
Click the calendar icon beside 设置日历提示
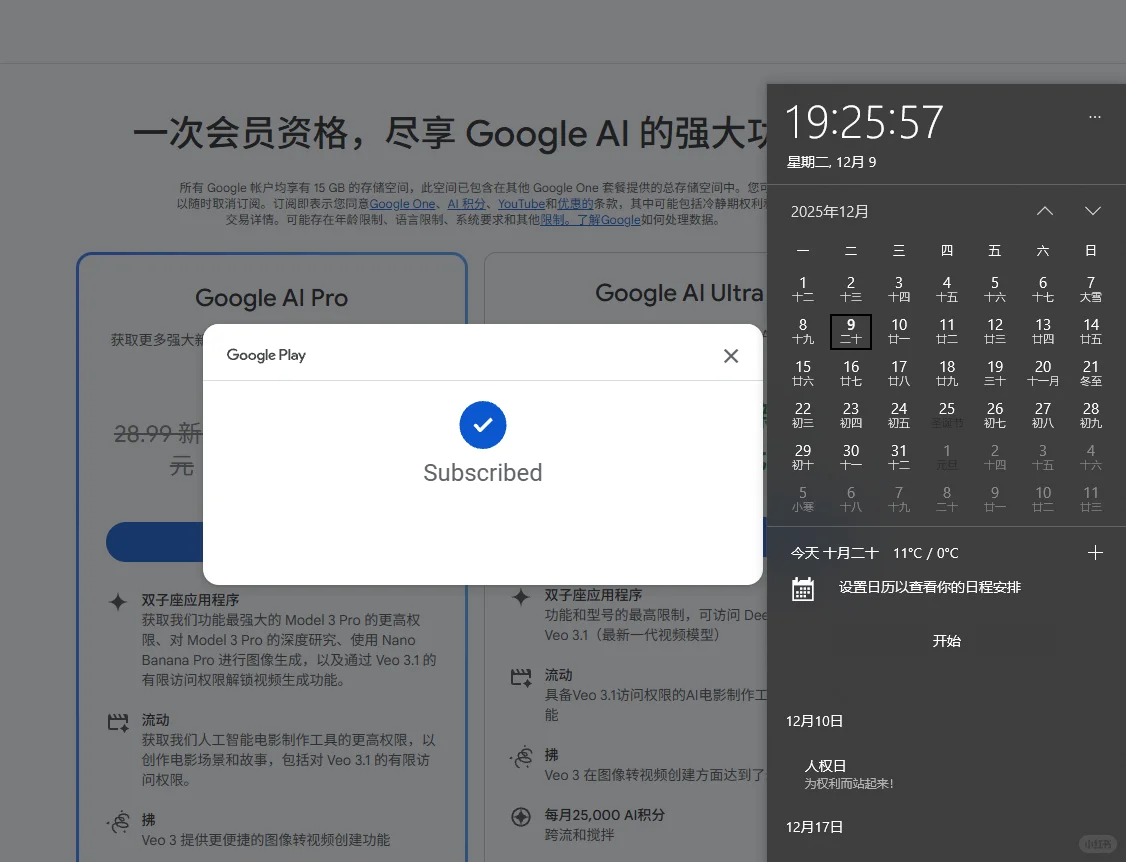coord(803,589)
